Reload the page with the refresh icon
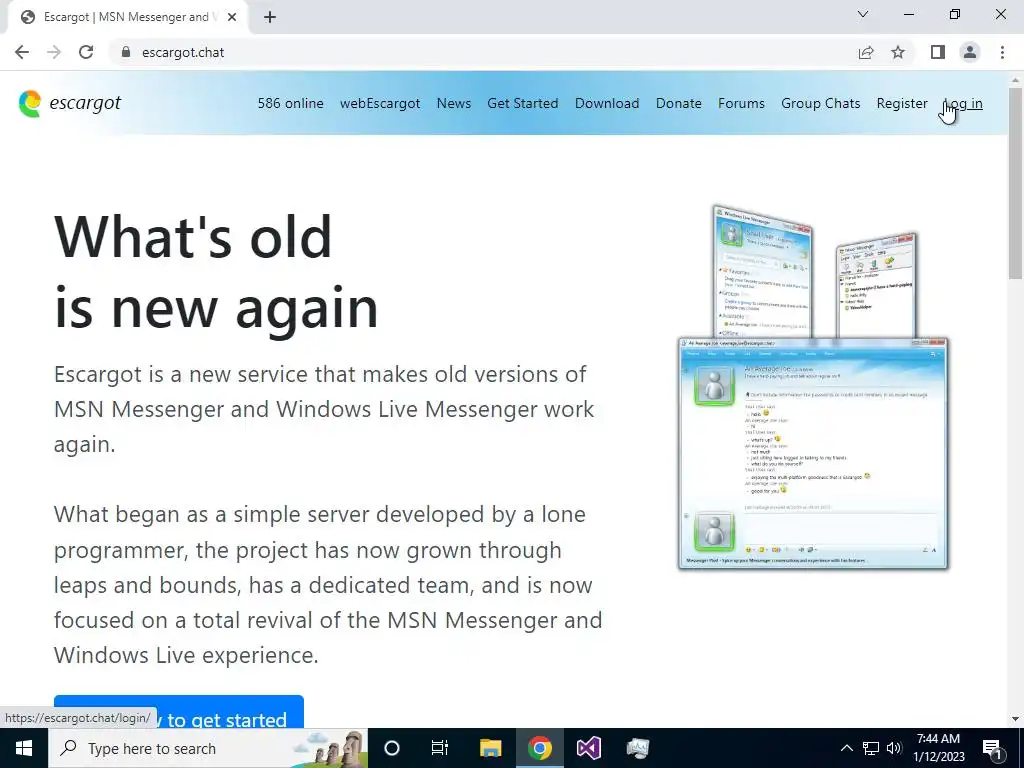 [x=86, y=52]
